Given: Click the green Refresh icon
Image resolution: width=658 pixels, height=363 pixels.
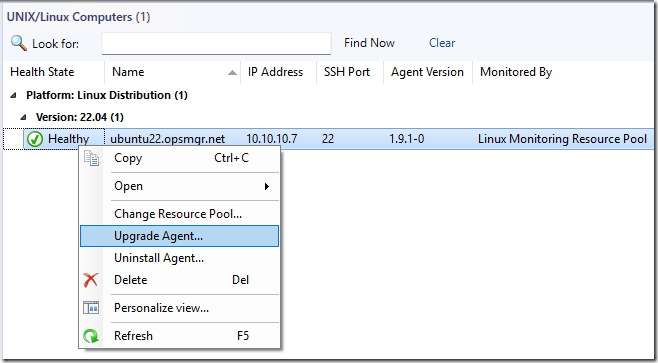Looking at the screenshot, I should pos(91,336).
